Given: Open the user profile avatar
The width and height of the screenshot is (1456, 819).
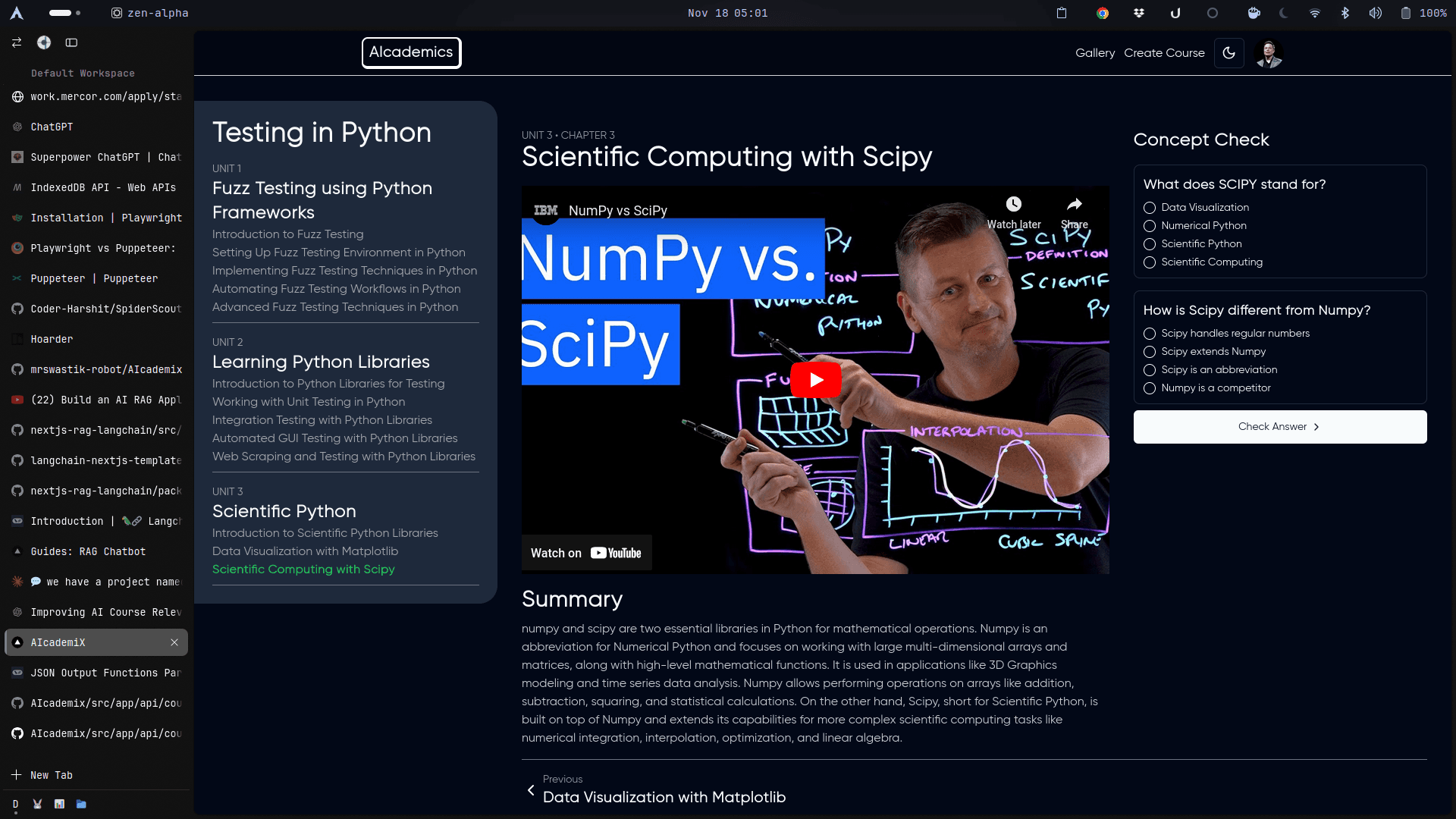Looking at the screenshot, I should [x=1269, y=54].
